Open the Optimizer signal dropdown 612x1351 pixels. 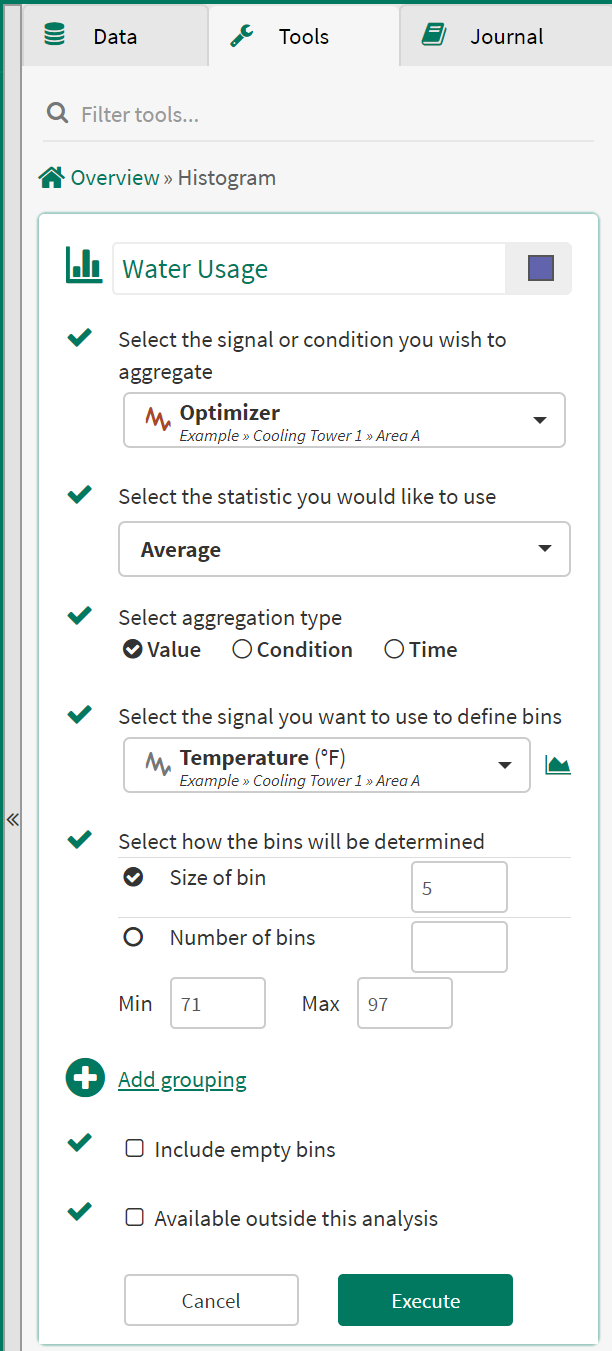tap(344, 420)
